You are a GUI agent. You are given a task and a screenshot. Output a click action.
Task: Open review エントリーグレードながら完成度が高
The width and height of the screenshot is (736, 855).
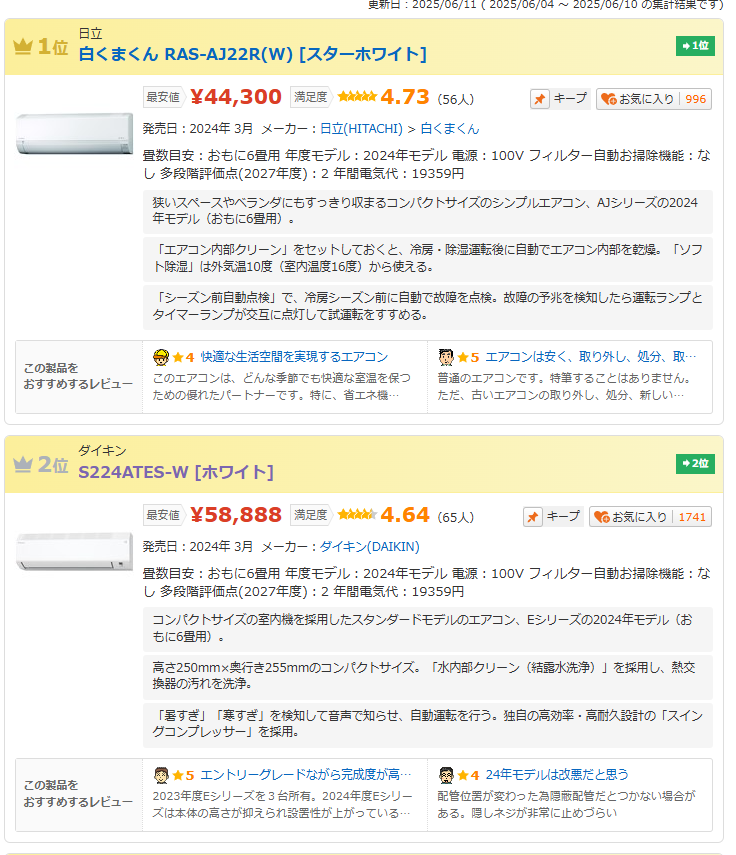(x=306, y=774)
